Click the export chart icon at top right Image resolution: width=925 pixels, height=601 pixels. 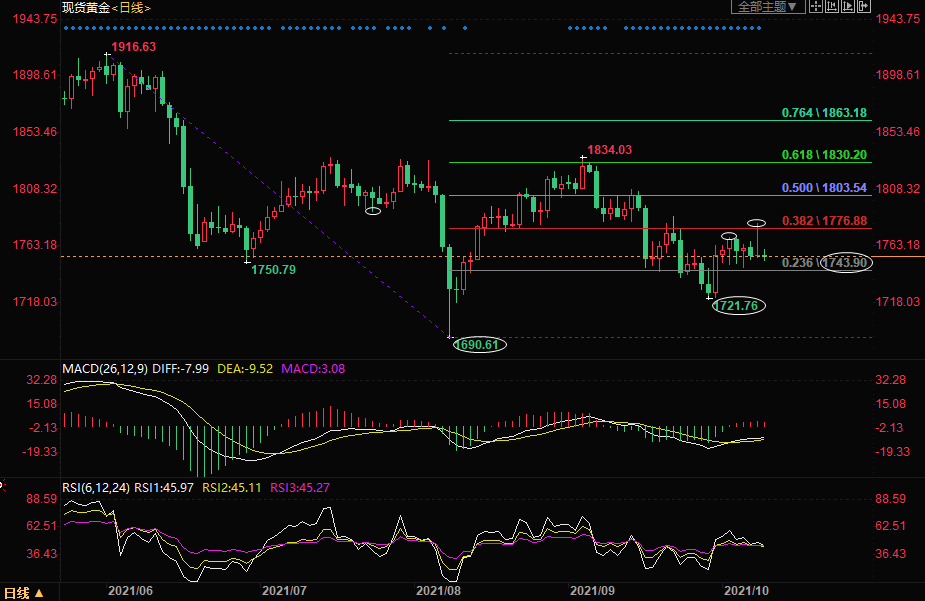(x=864, y=6)
